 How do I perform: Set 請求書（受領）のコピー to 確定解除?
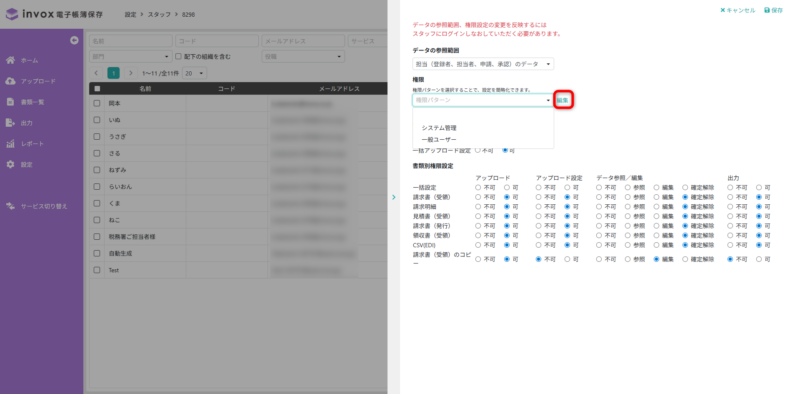pyautogui.click(x=685, y=259)
